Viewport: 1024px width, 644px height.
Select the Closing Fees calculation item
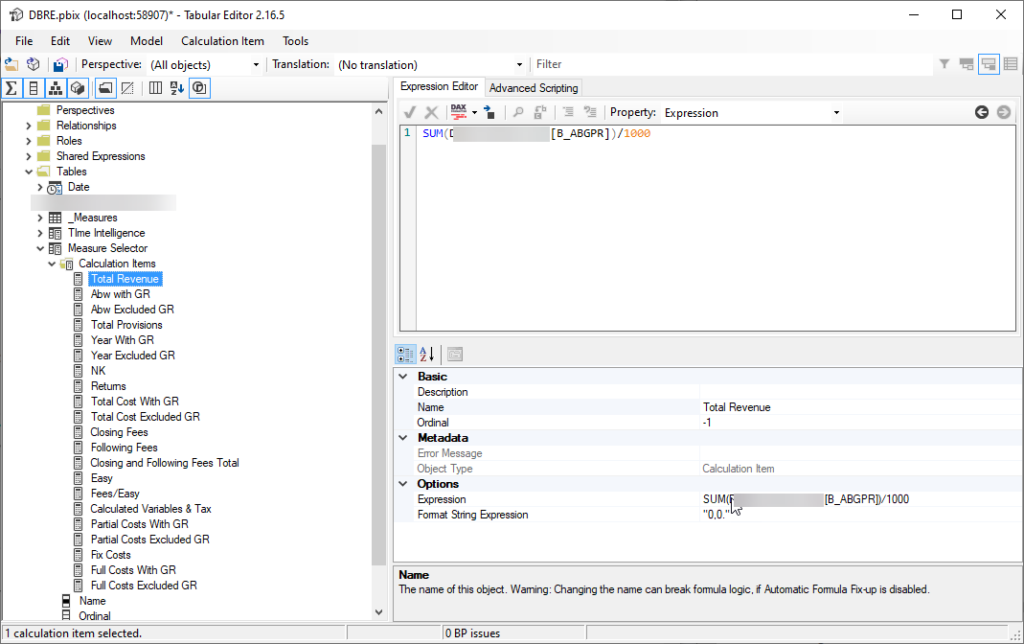(119, 432)
